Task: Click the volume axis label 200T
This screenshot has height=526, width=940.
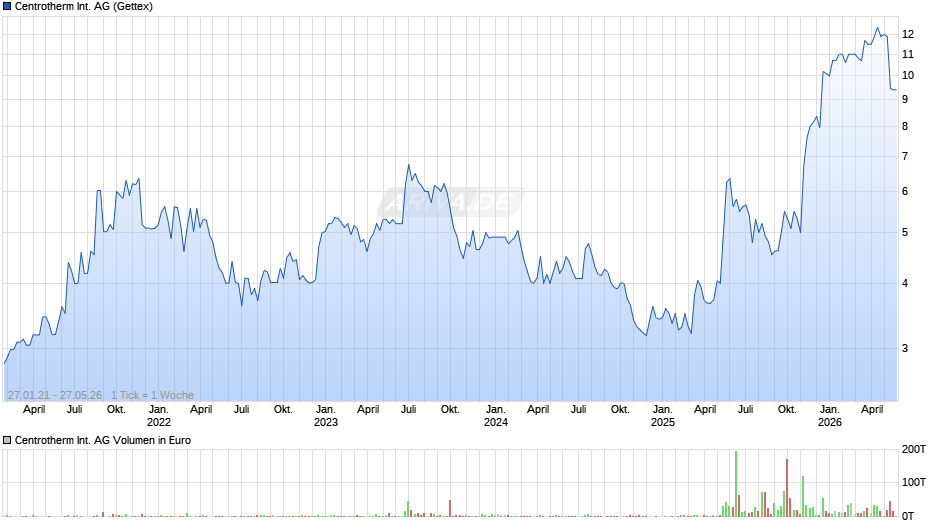Action: (x=914, y=449)
